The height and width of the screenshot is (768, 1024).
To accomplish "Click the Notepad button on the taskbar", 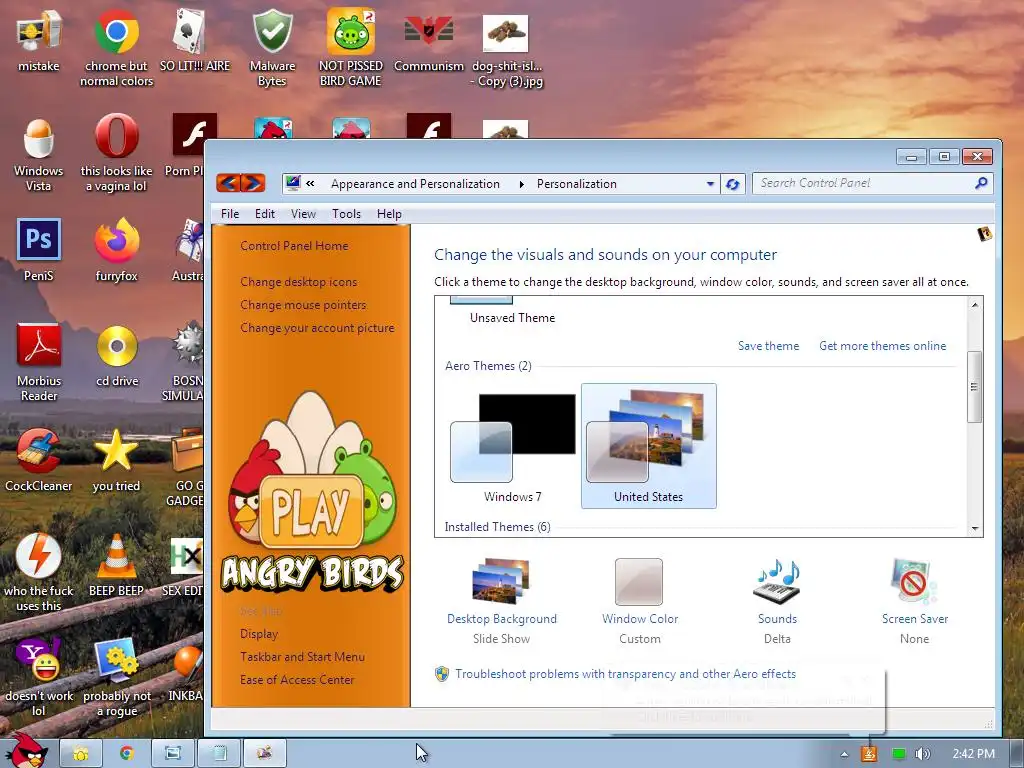I will pos(220,754).
